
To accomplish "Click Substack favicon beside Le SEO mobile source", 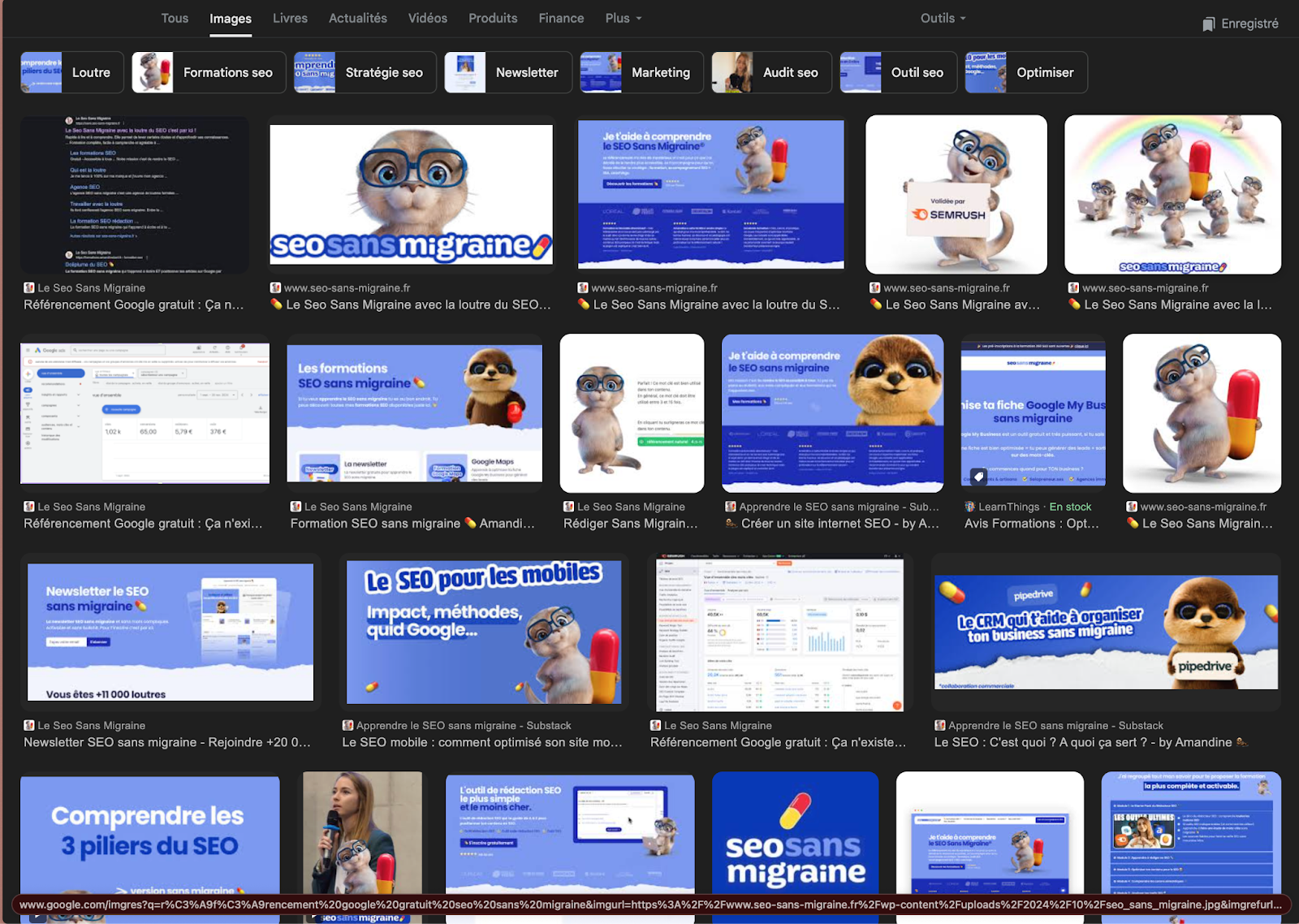I will pyautogui.click(x=347, y=725).
